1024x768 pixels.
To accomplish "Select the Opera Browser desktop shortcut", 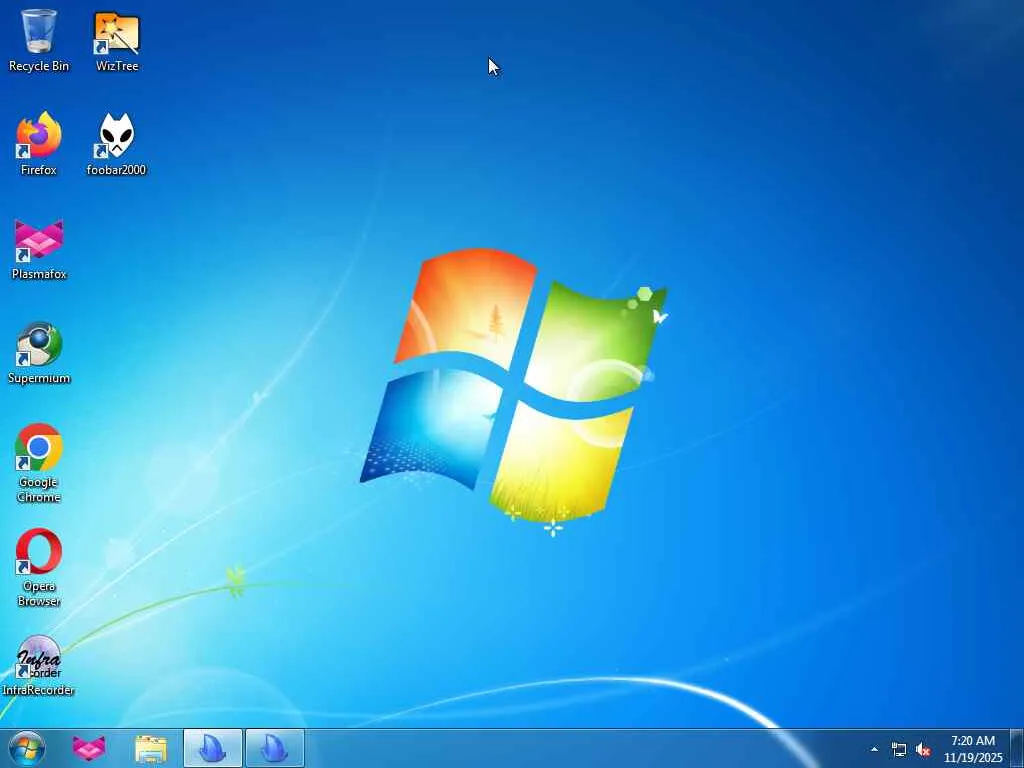I will tap(39, 568).
